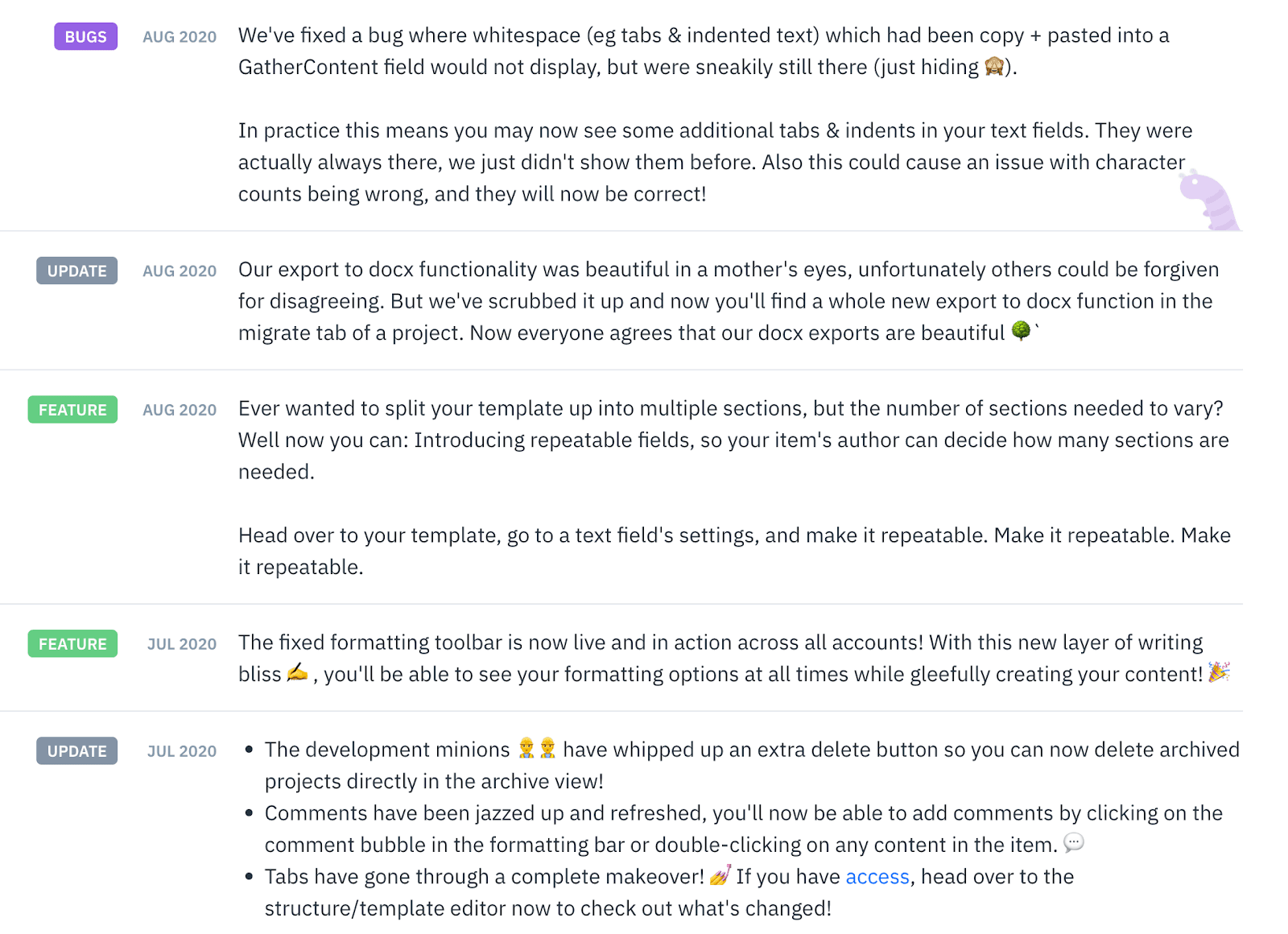The width and height of the screenshot is (1288, 934).
Task: Click the green tree emoji after beautiful
Action: click(x=1021, y=331)
